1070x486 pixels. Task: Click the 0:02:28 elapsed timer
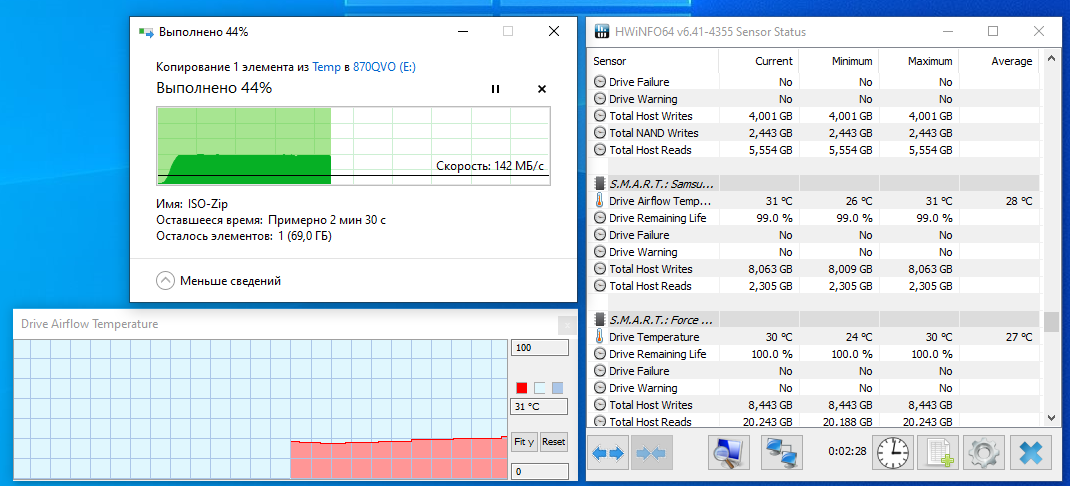[848, 451]
